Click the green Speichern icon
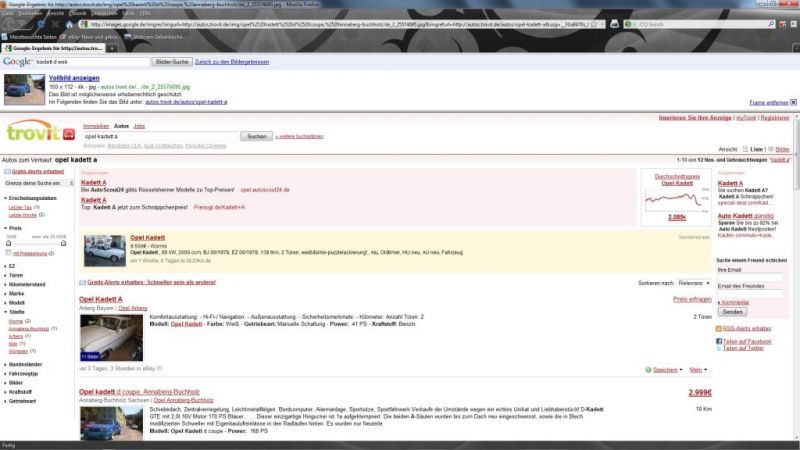 [648, 370]
